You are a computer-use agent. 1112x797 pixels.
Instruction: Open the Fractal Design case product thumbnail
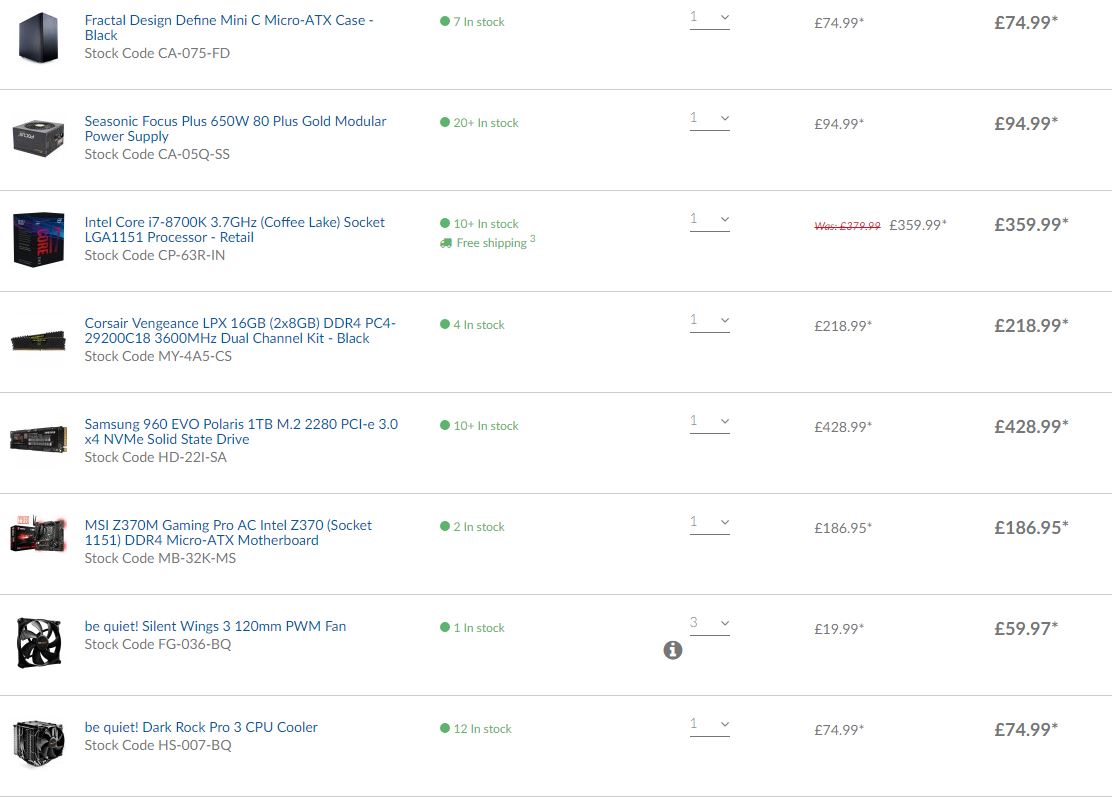[39, 37]
